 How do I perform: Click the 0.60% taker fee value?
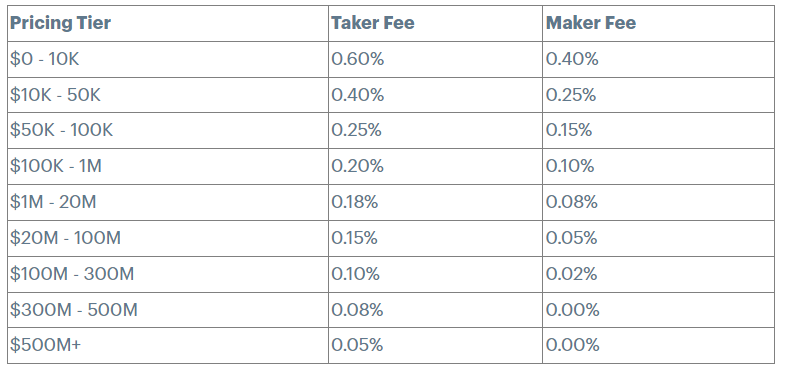click(x=358, y=59)
